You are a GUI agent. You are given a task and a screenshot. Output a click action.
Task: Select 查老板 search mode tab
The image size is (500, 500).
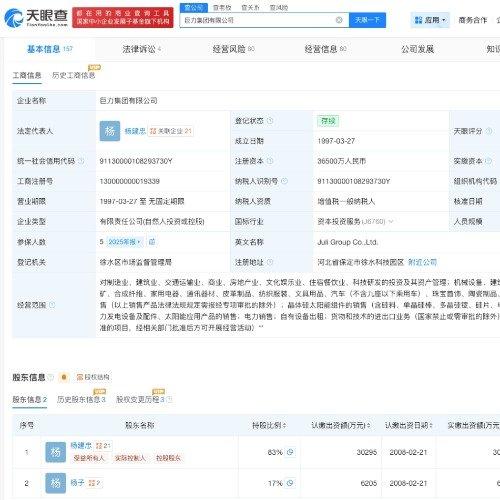click(222, 7)
